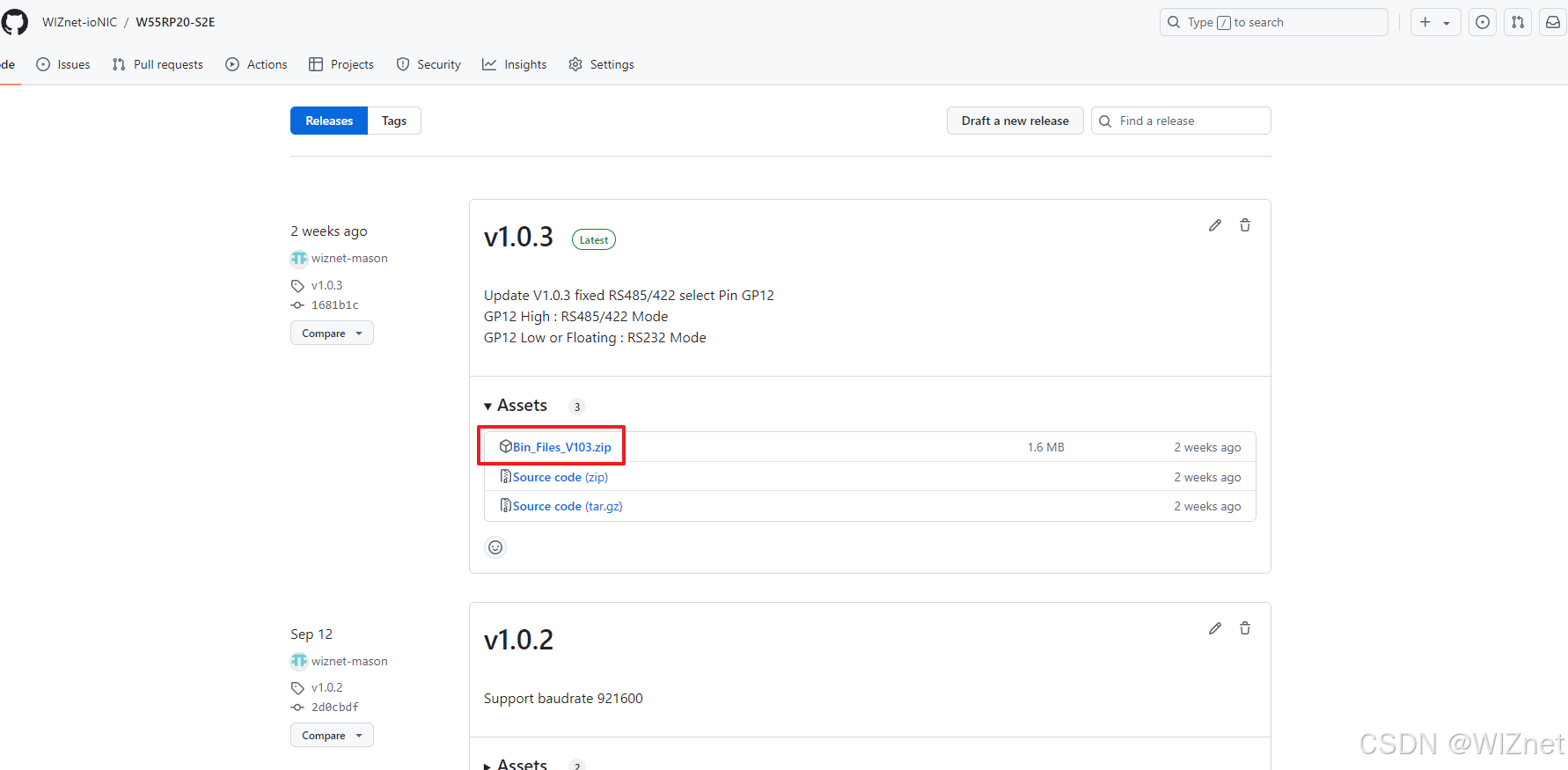The image size is (1568, 770).
Task: Open the GitHub home logo
Action: (x=14, y=22)
